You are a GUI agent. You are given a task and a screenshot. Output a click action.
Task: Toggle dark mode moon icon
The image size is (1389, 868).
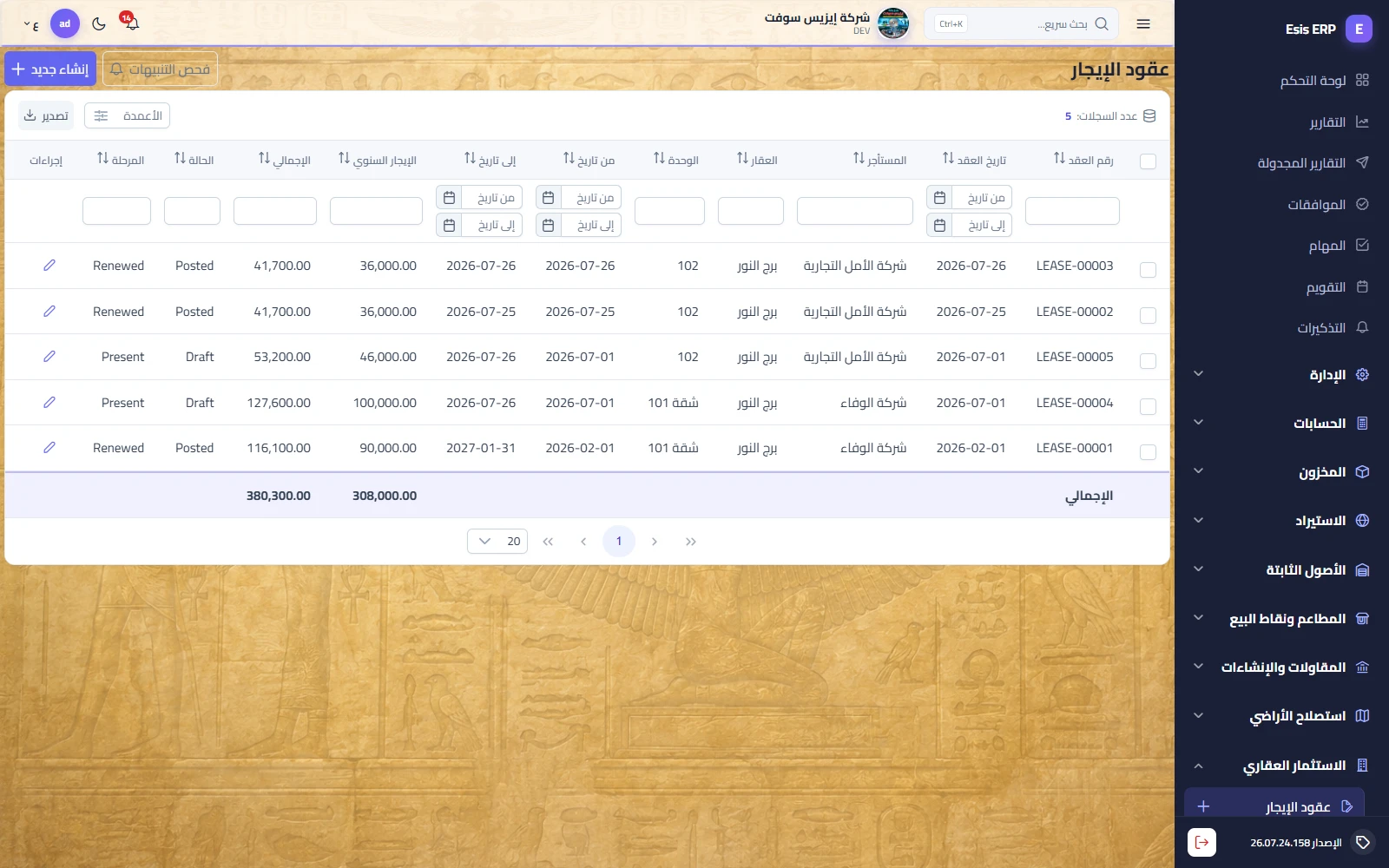99,23
